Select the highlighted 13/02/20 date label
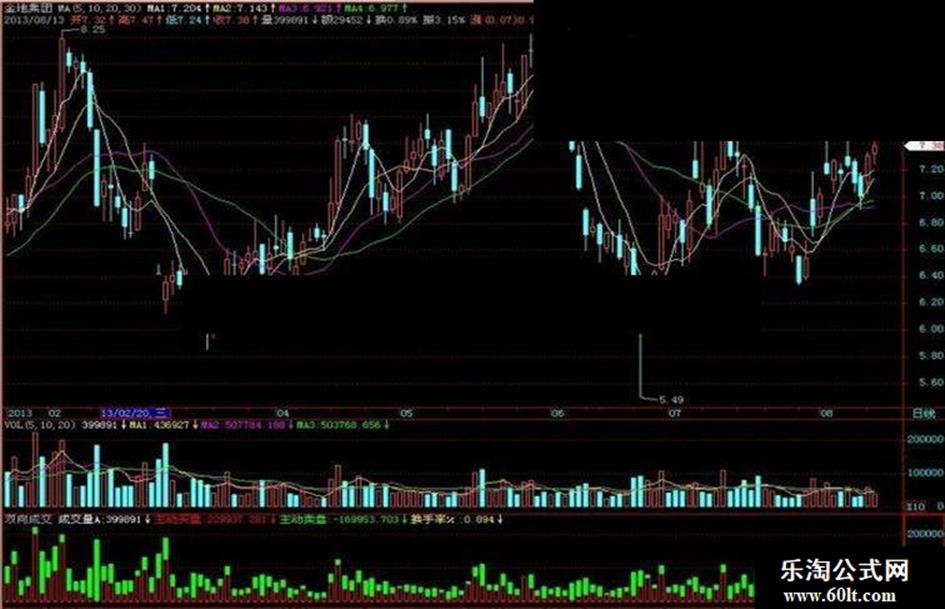The image size is (945, 609). click(x=135, y=413)
